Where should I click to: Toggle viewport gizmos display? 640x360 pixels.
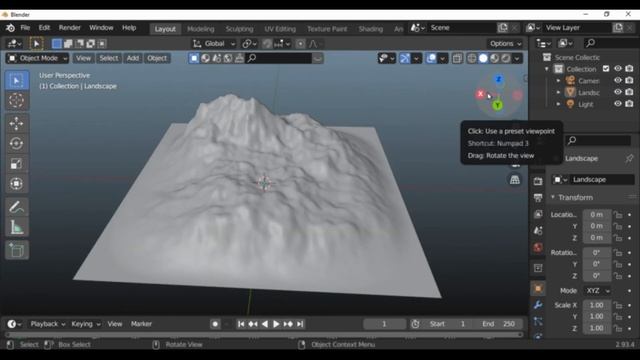pos(404,58)
